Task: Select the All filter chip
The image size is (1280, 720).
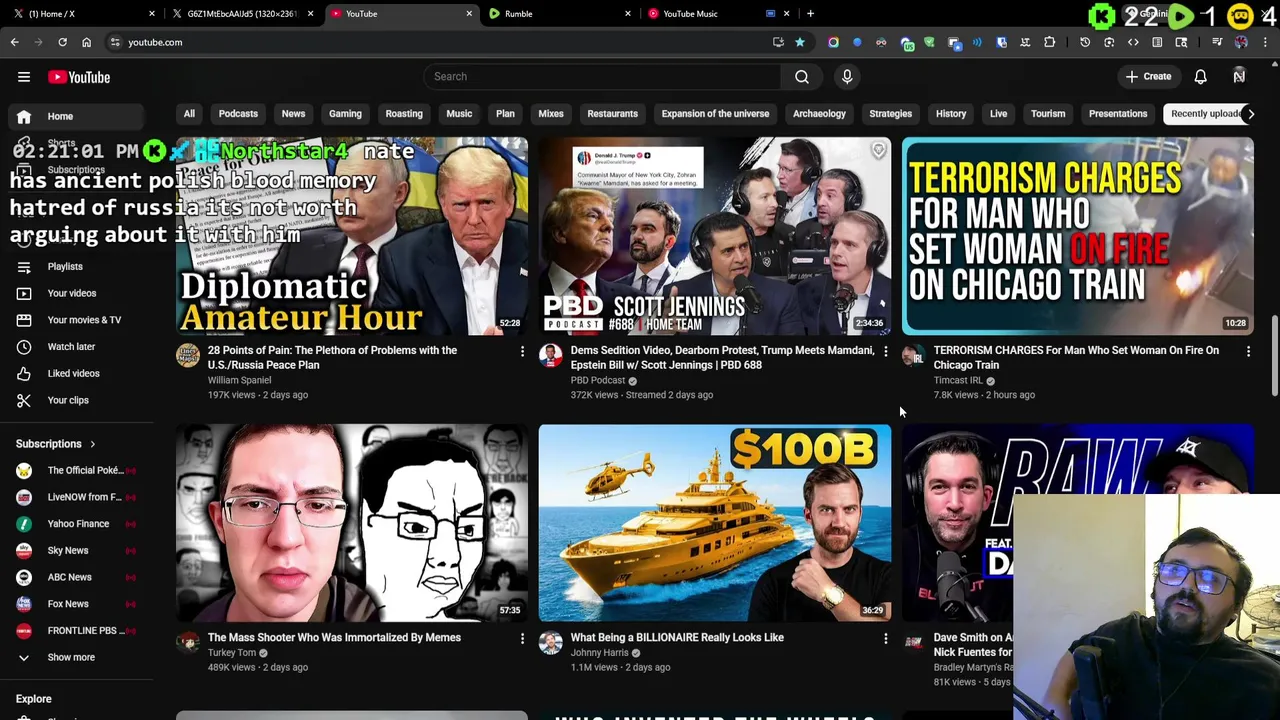Action: tap(189, 114)
